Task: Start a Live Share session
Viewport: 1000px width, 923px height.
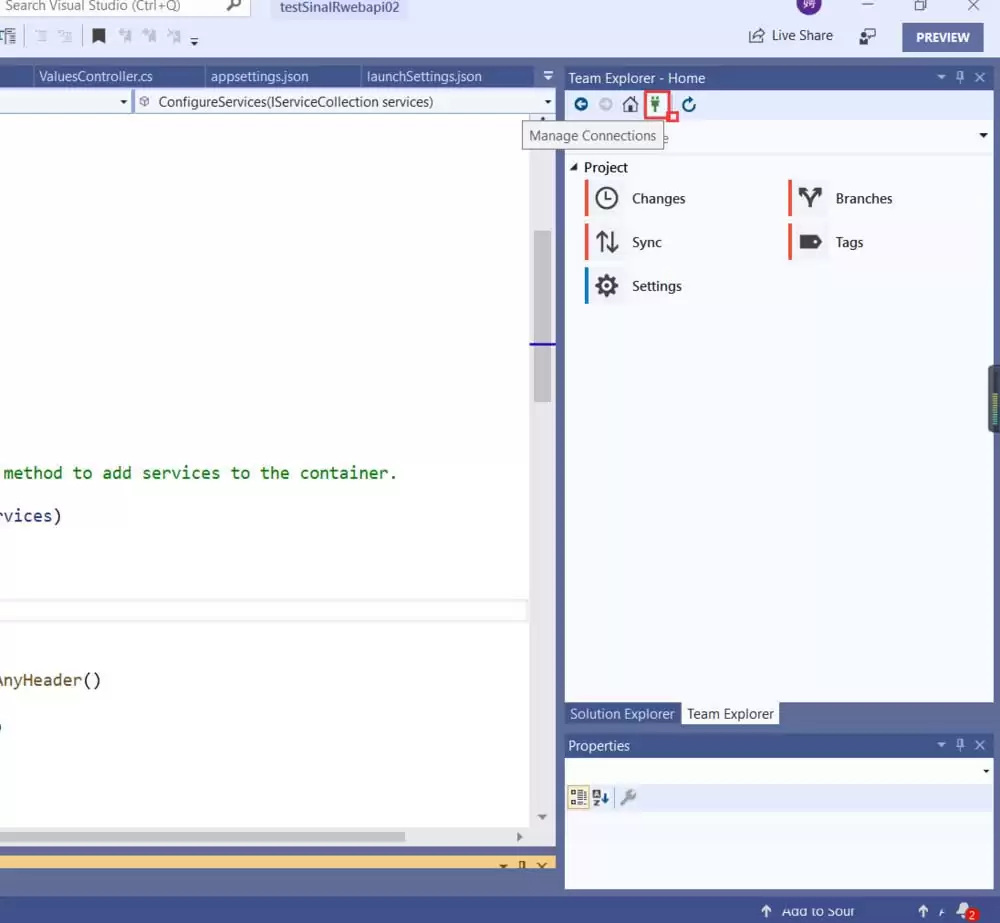Action: (x=791, y=35)
